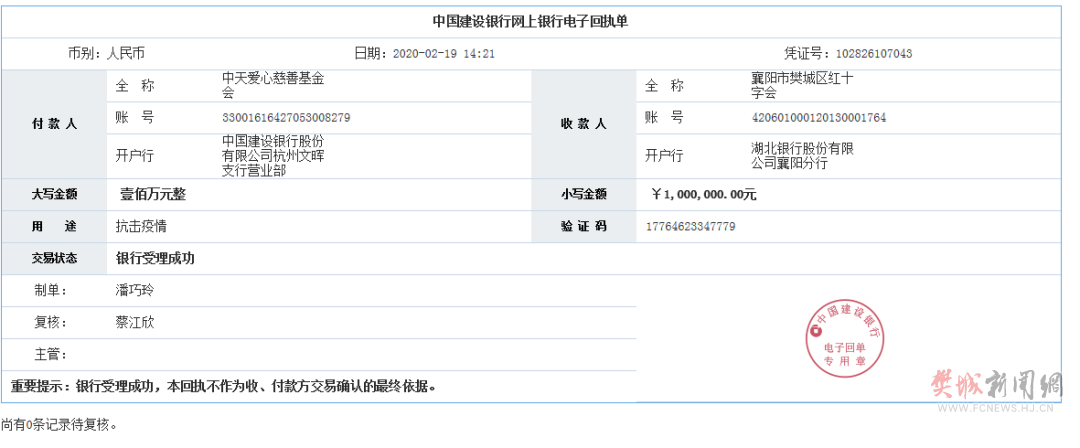Select payer bank 中国建设银行股份有限公司杭州文晖支行营业部
The height and width of the screenshot is (448, 1080).
point(272,156)
